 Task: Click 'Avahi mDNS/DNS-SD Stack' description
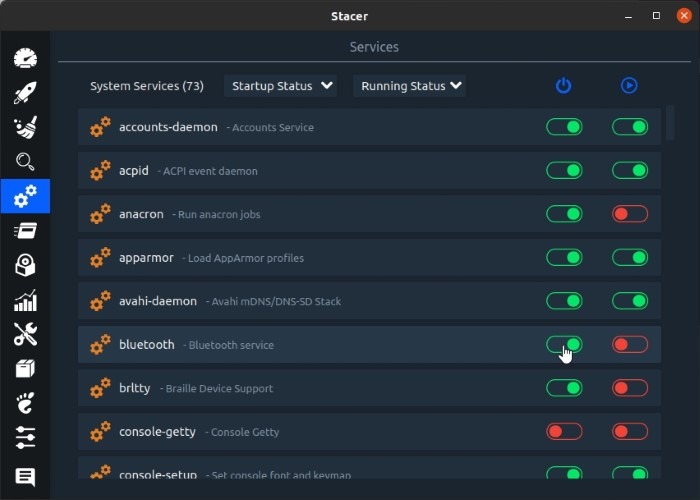pos(276,301)
